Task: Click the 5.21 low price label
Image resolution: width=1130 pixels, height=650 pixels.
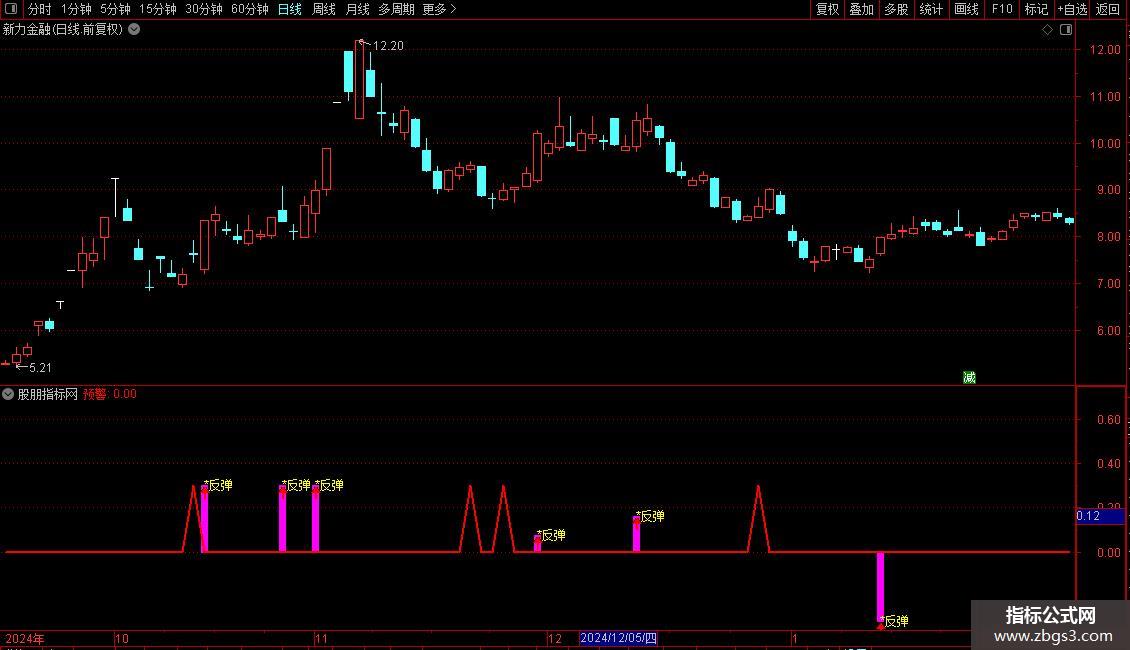Action: tap(40, 368)
